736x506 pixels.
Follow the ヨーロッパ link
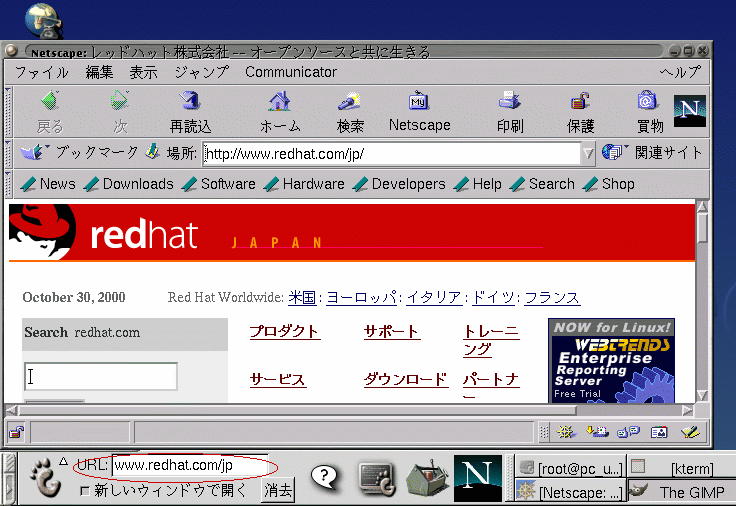click(x=361, y=297)
